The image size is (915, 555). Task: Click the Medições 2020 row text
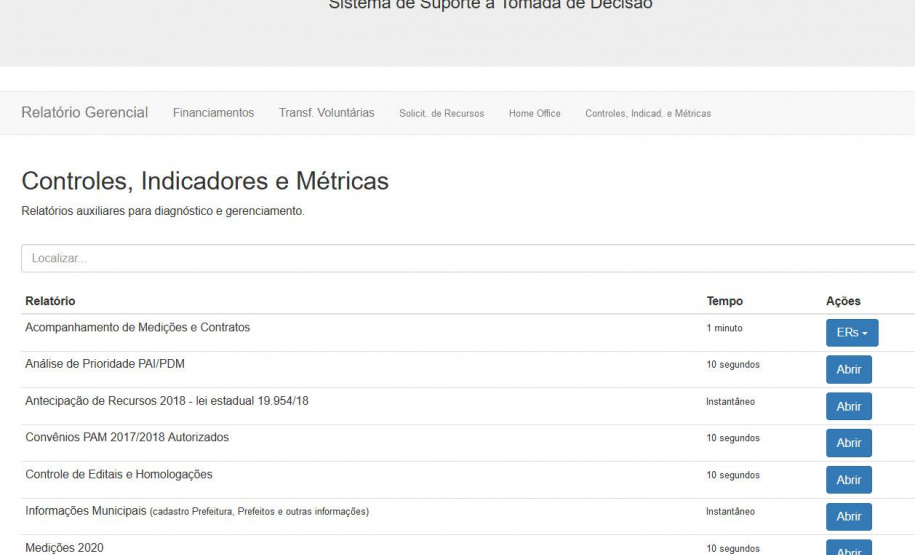pos(64,548)
